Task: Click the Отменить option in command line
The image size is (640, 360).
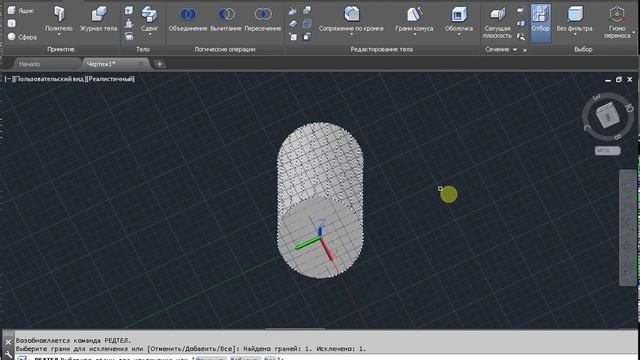Action: pos(210,358)
